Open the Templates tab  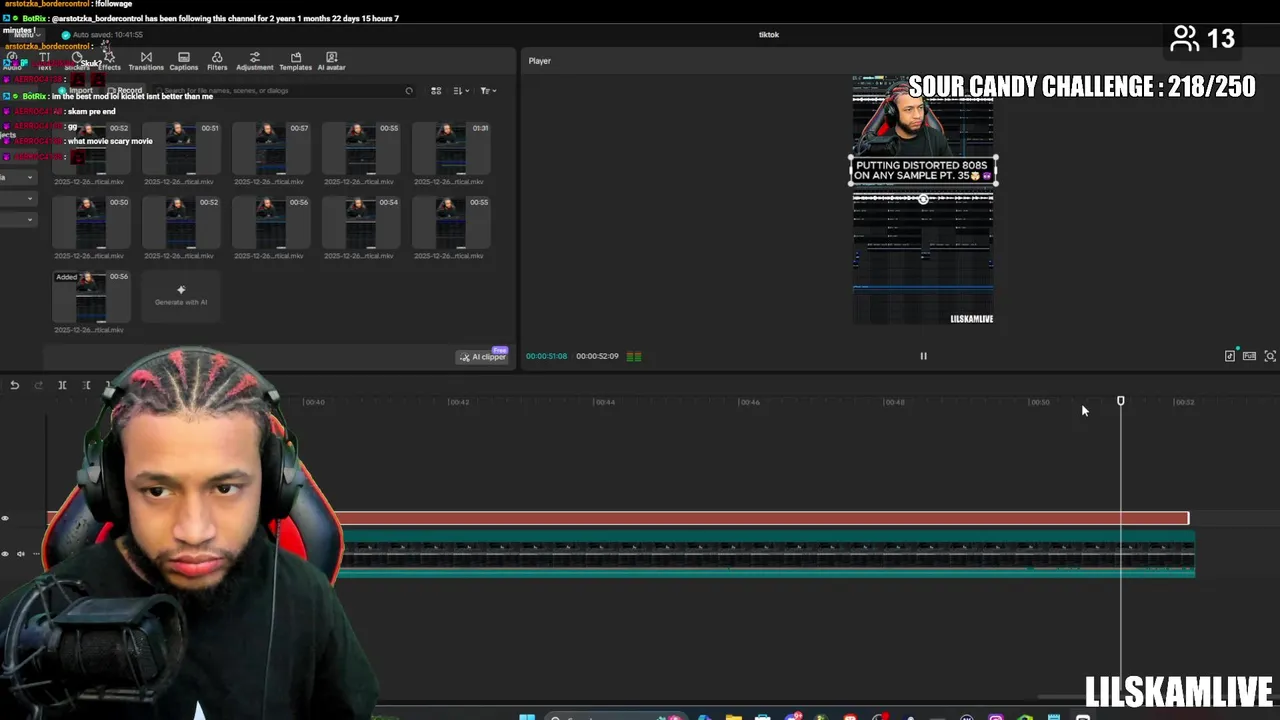pyautogui.click(x=296, y=61)
